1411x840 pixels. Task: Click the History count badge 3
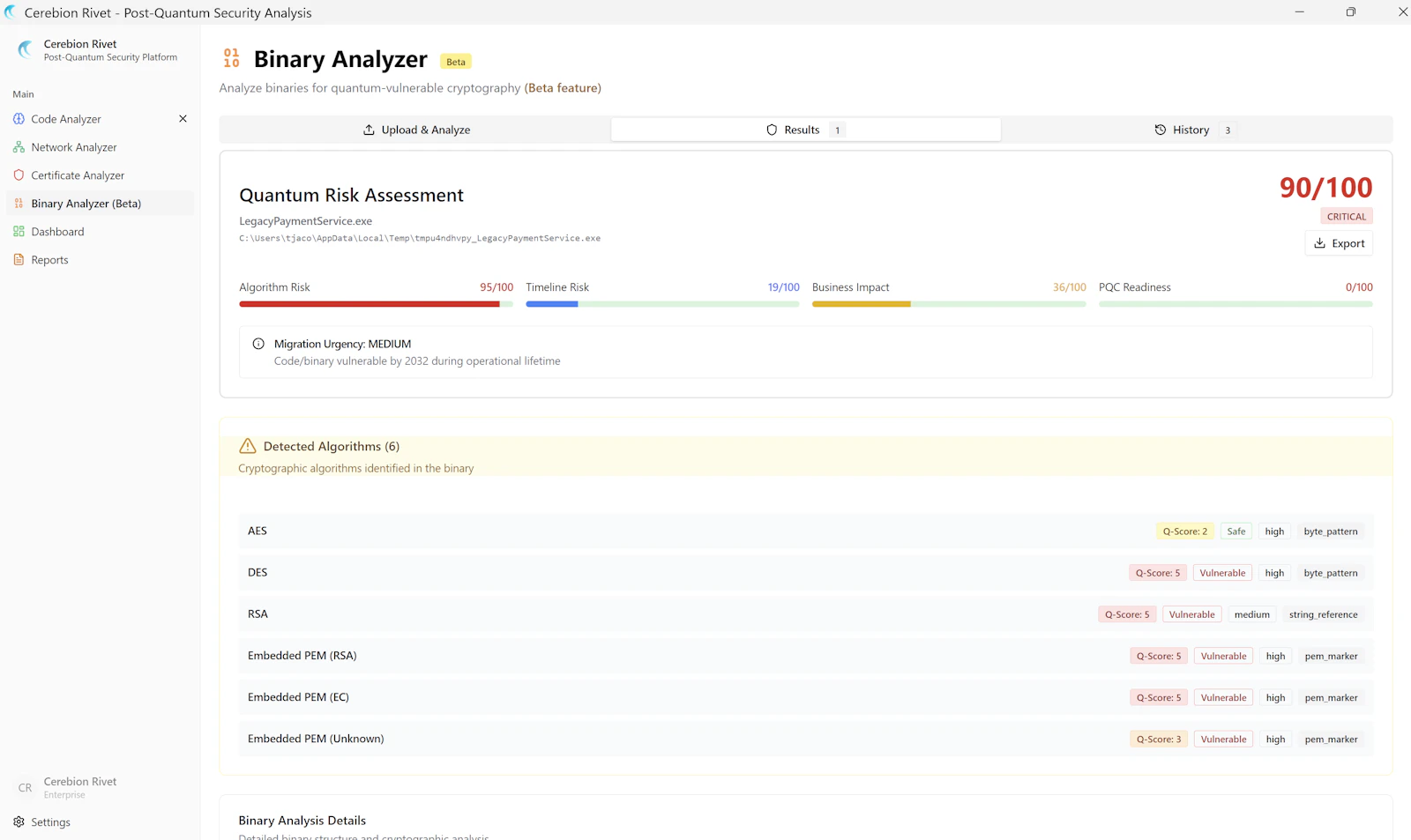[1227, 130]
